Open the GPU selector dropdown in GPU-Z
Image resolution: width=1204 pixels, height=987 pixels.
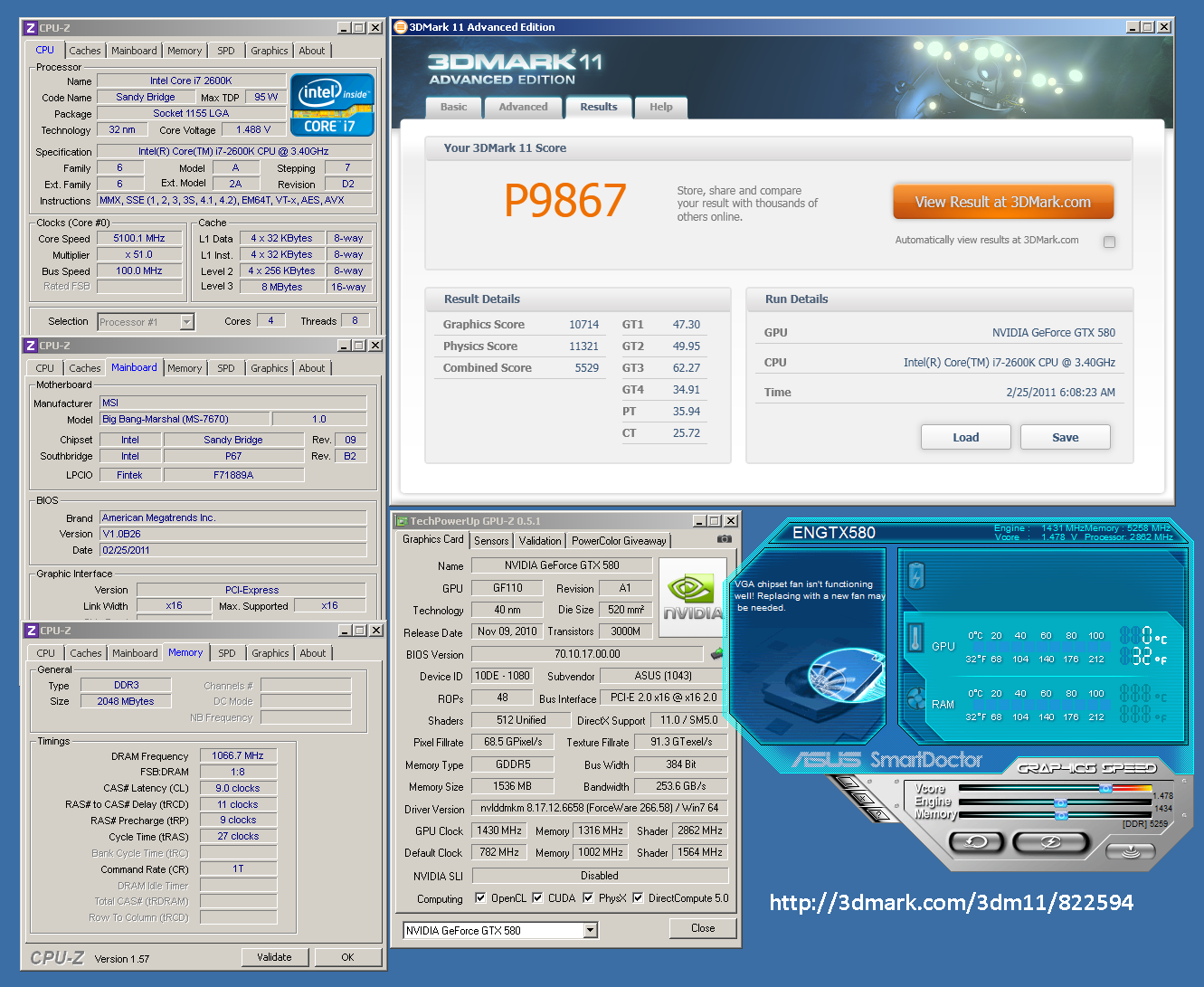point(591,930)
